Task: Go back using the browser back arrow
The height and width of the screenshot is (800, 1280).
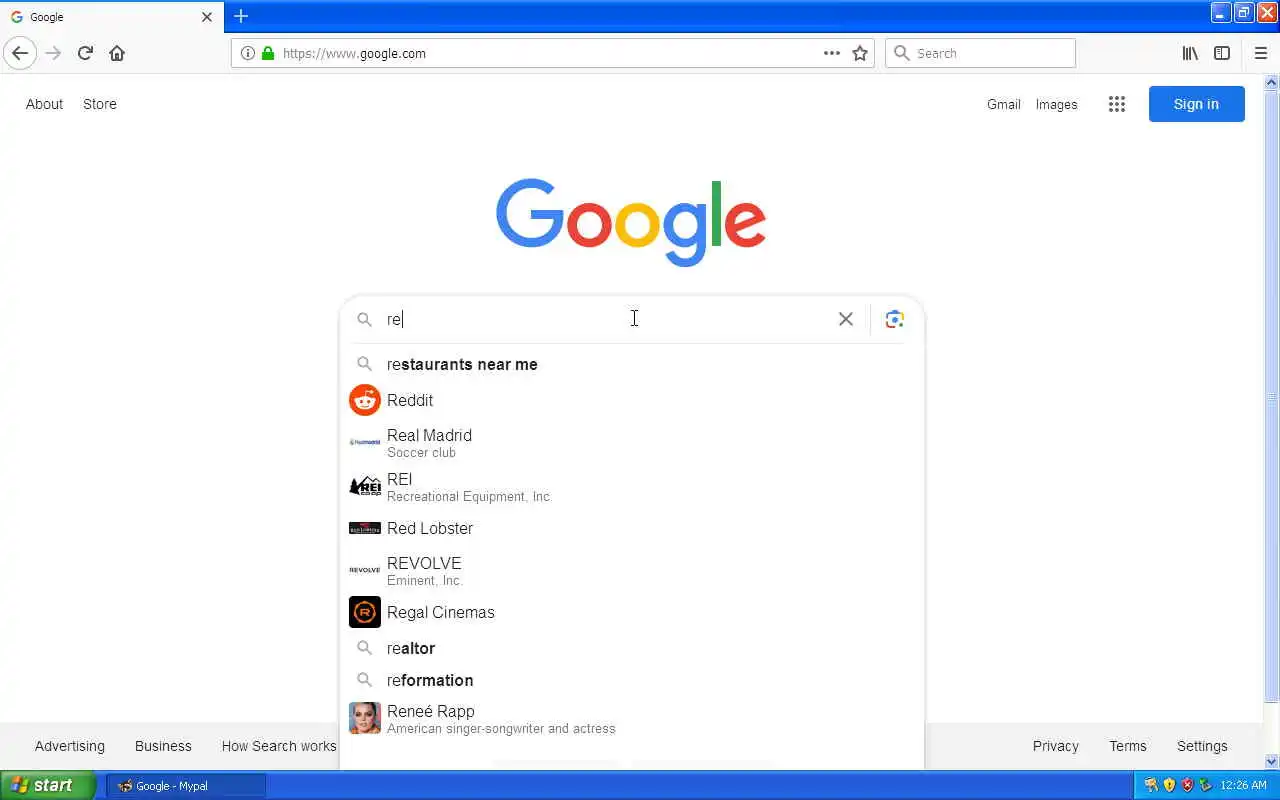Action: coord(20,53)
